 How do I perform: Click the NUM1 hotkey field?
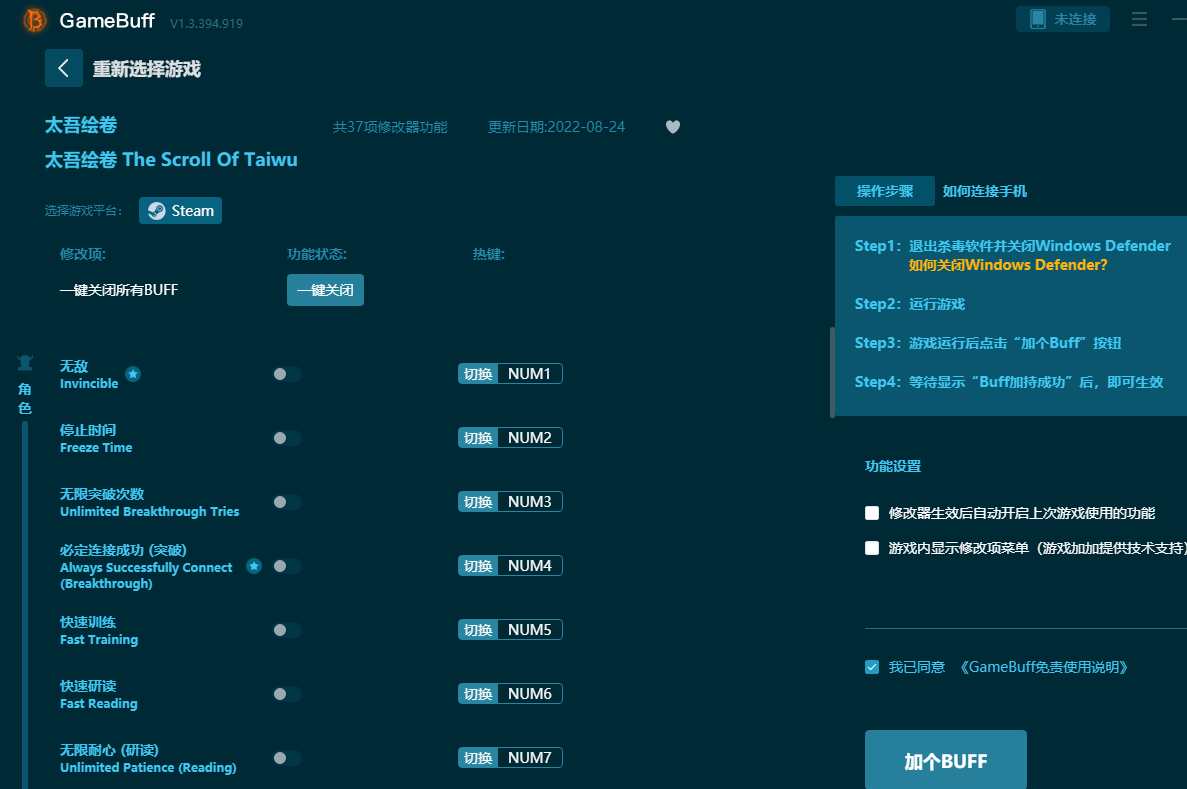pyautogui.click(x=529, y=374)
